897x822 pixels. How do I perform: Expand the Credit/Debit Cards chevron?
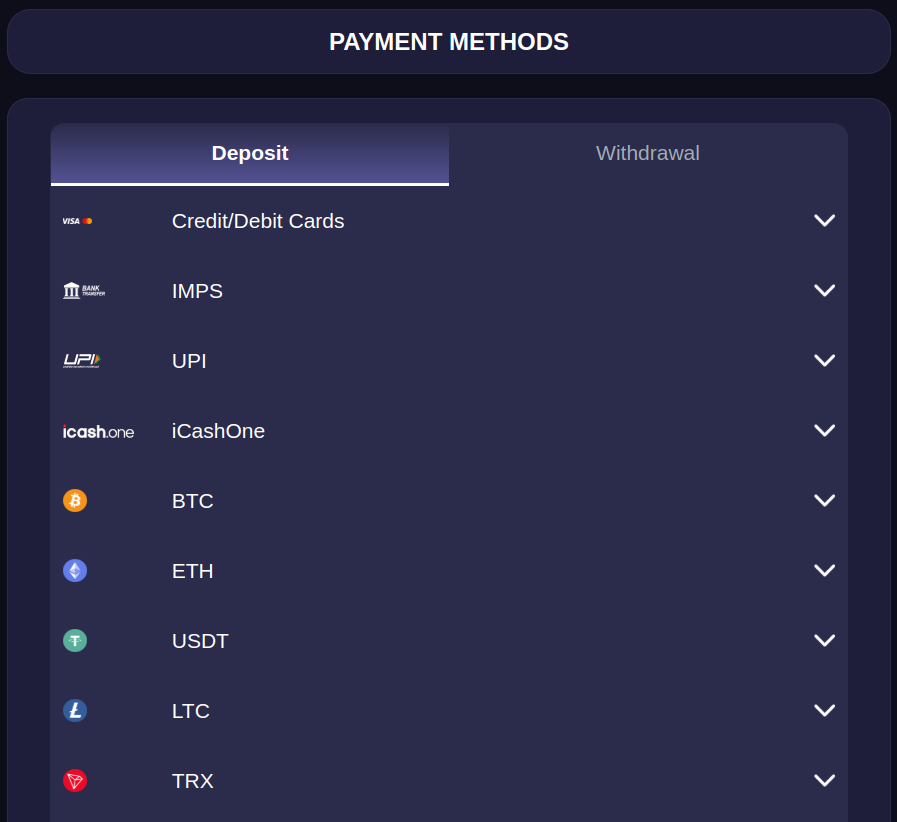tap(824, 221)
